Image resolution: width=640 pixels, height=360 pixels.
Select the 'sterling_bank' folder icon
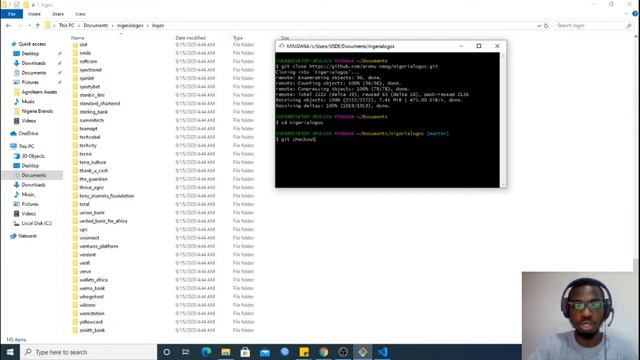pyautogui.click(x=75, y=112)
